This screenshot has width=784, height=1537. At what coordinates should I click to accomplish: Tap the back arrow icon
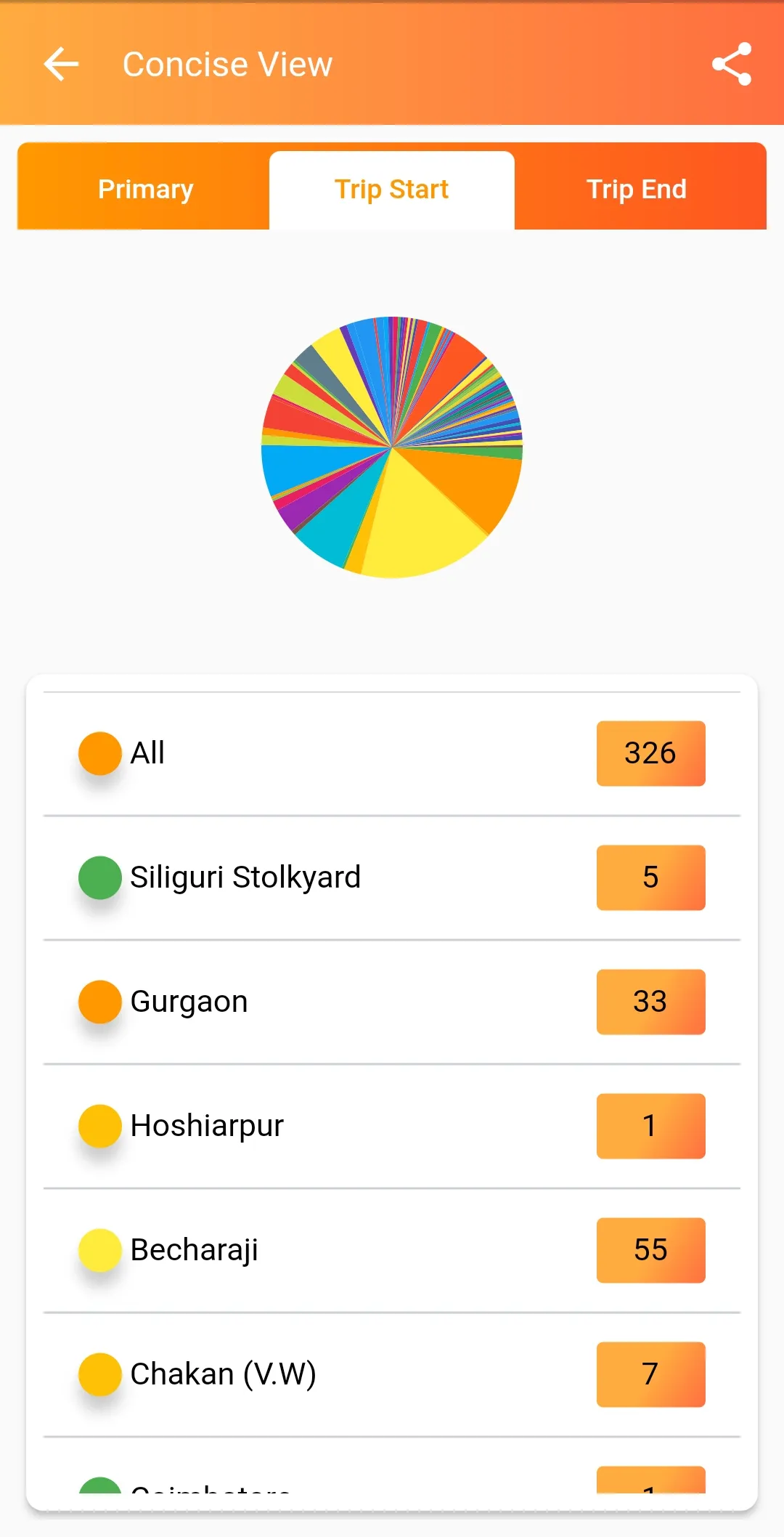(61, 64)
